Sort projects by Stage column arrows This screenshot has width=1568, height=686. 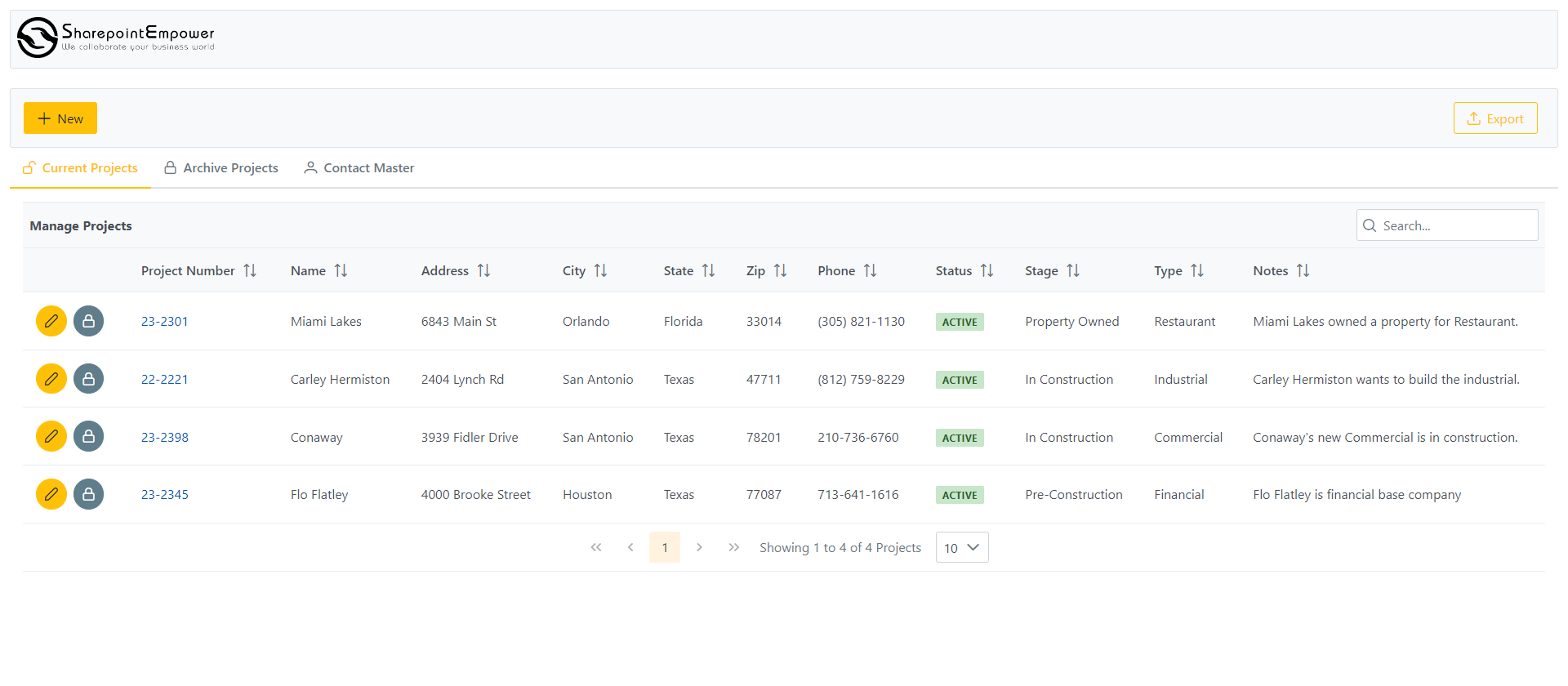coord(1073,270)
